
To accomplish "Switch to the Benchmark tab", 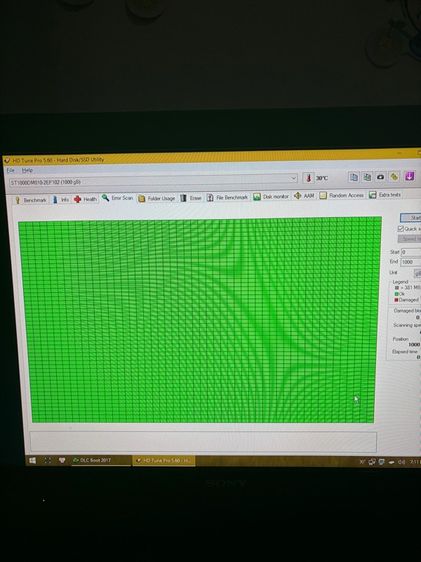I will (31, 200).
